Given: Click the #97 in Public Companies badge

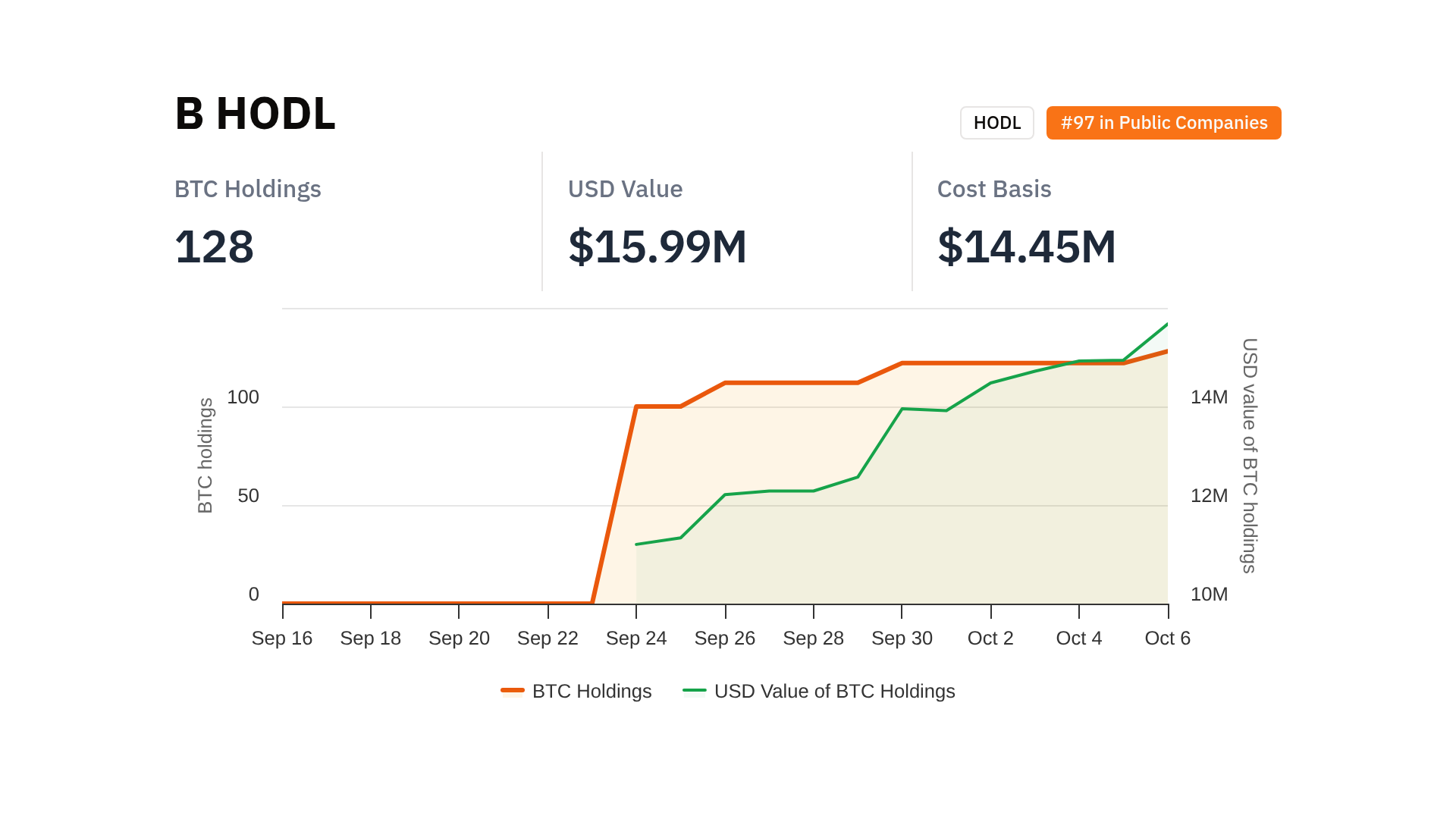Looking at the screenshot, I should pos(1163,123).
